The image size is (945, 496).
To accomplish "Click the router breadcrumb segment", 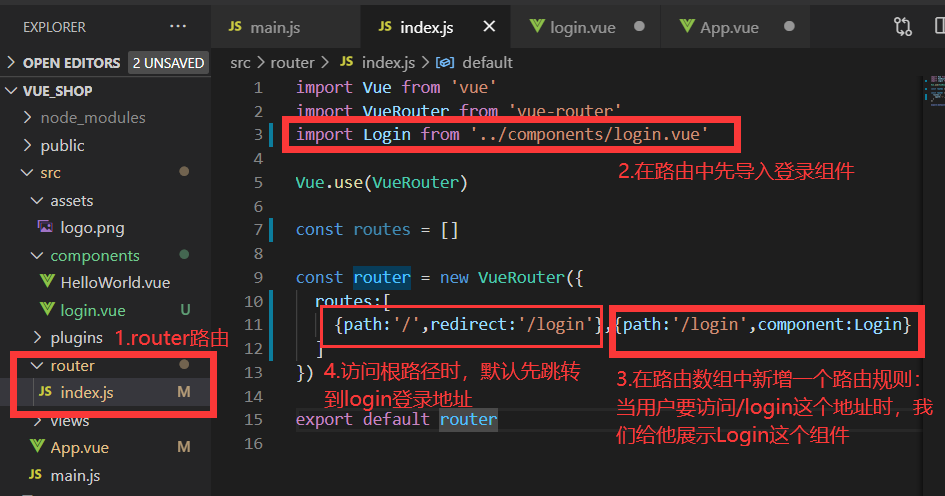I will tap(292, 63).
